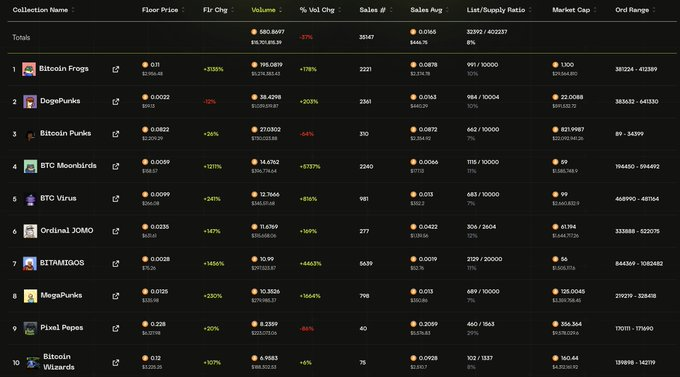Open BTC Virus external link icon
Image resolution: width=680 pixels, height=377 pixels.
click(x=116, y=199)
